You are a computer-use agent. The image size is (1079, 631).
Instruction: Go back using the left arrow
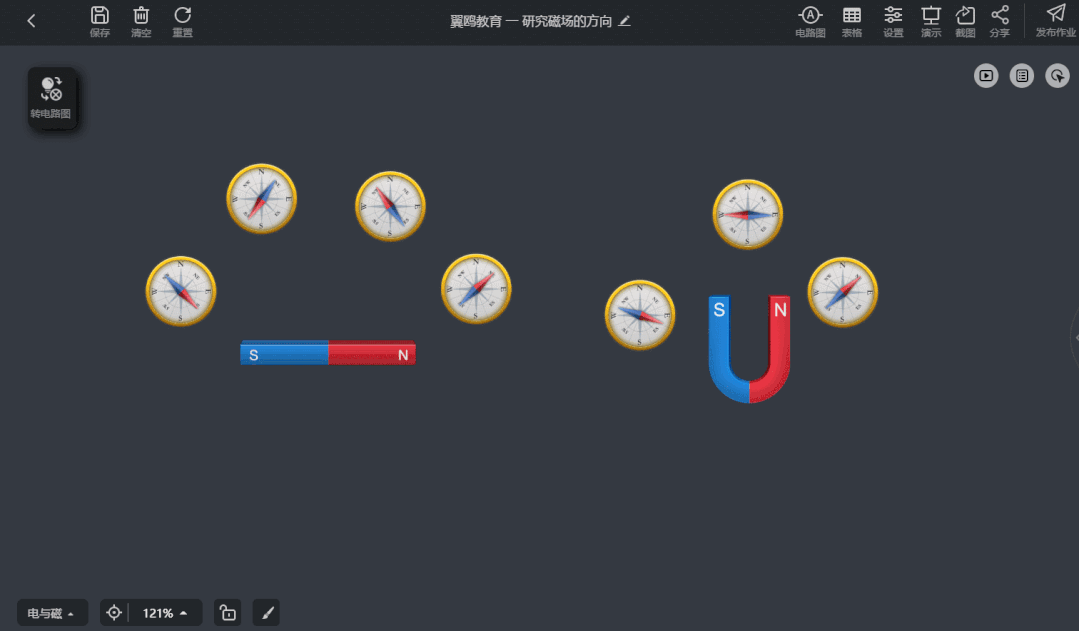coord(31,21)
